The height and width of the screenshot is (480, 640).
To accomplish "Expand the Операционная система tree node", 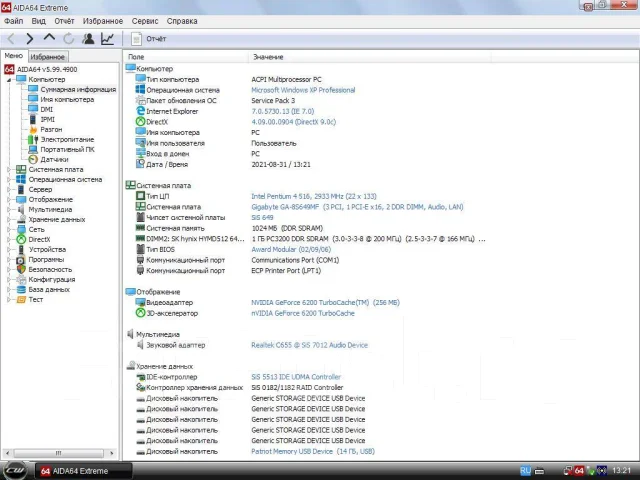I will tap(9, 180).
